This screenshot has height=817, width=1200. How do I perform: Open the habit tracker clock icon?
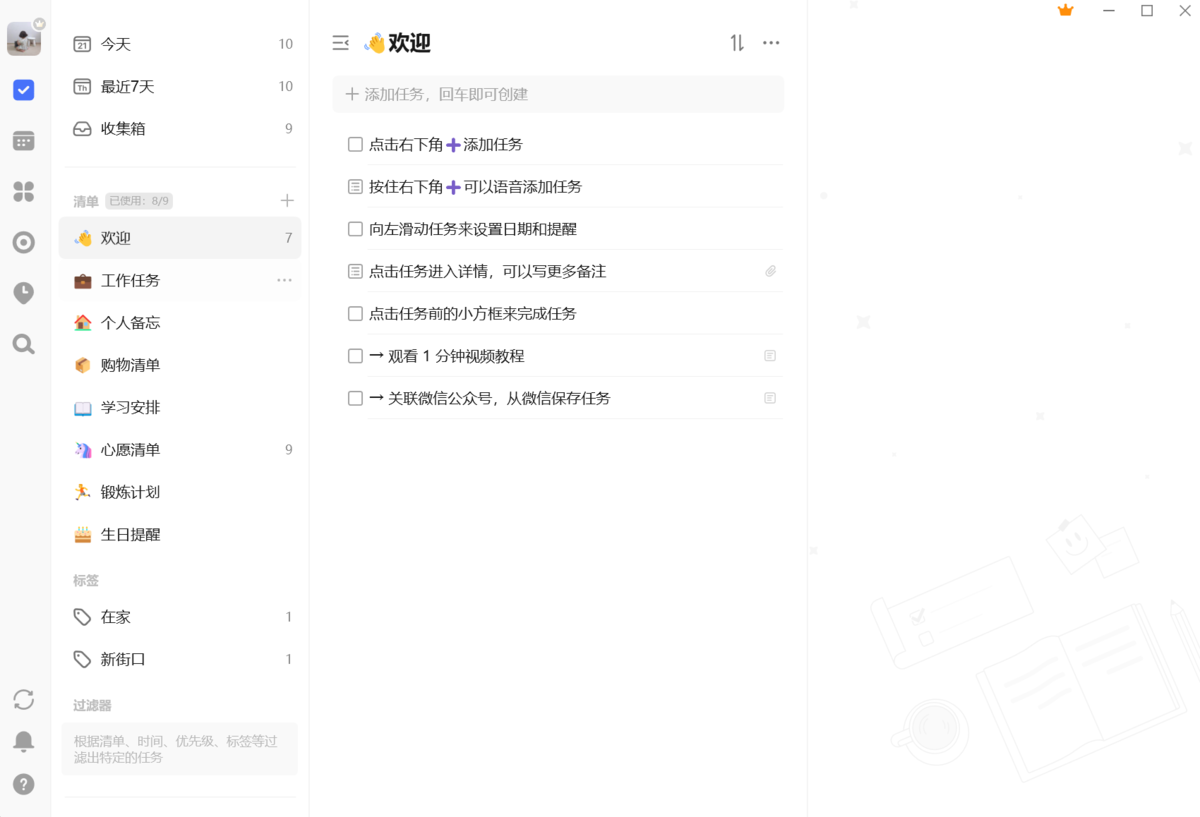(23, 293)
